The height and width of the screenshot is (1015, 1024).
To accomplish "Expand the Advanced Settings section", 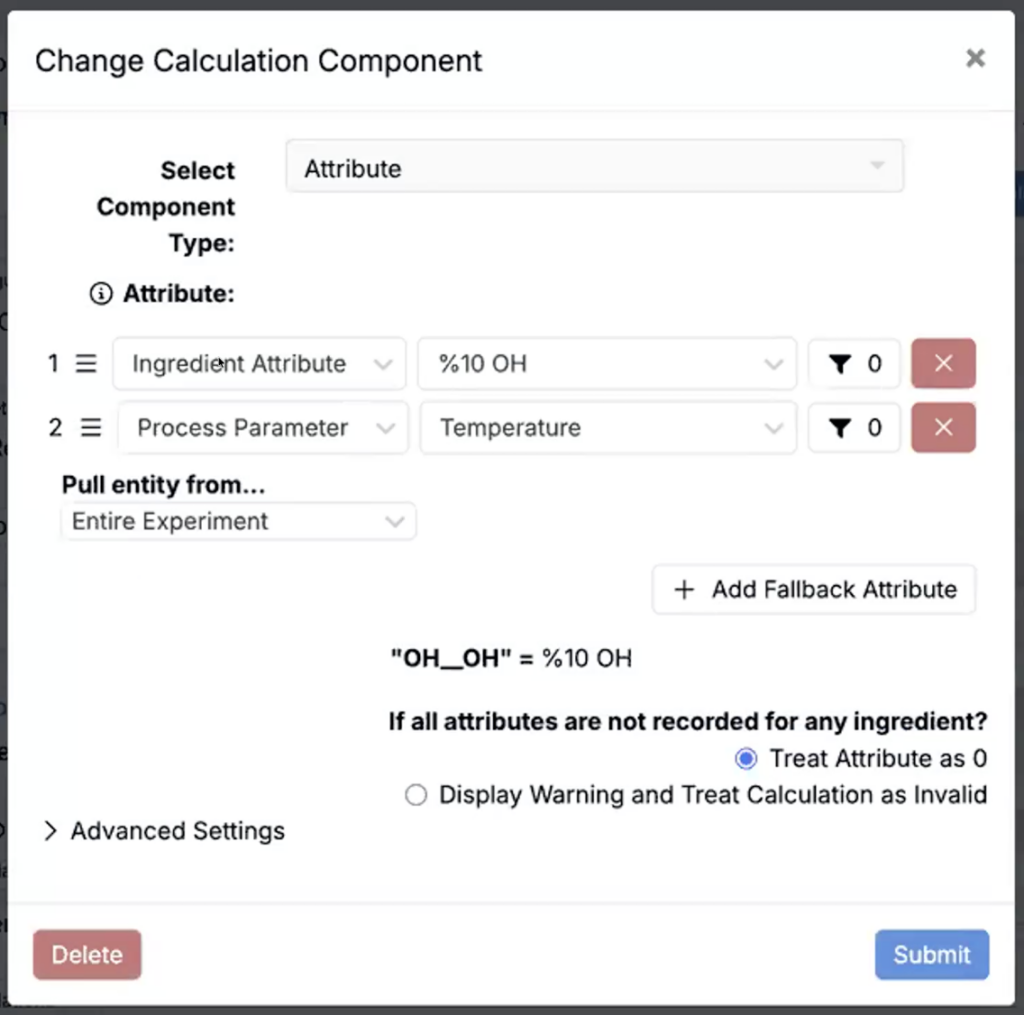I will pos(165,831).
